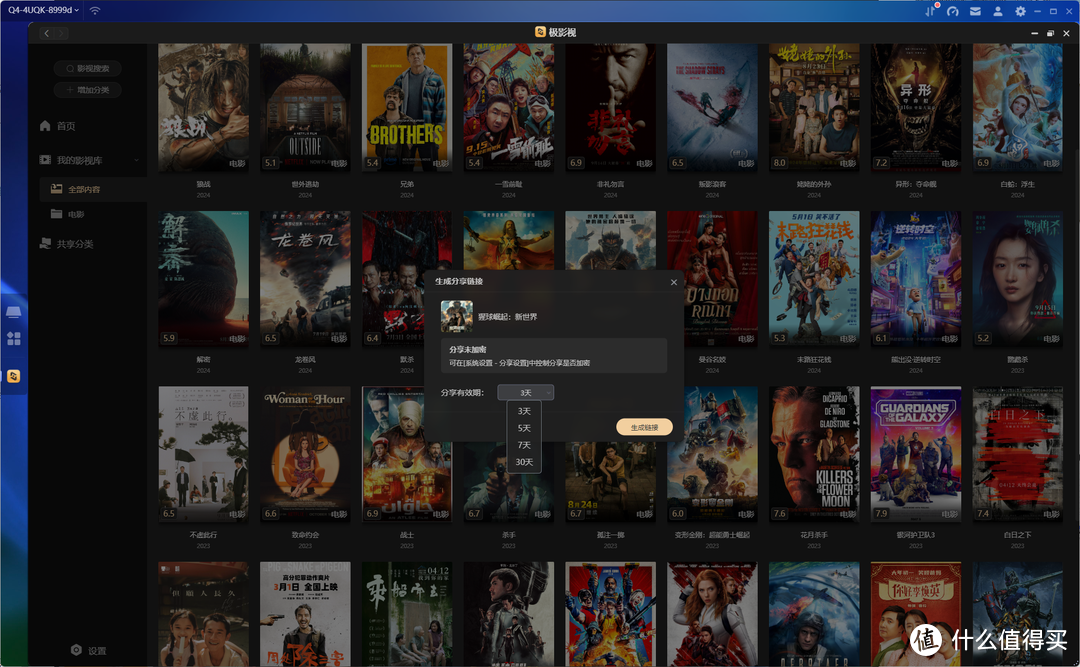The height and width of the screenshot is (667, 1080).
Task: Open the system settings gear in top bar
Action: click(1020, 11)
